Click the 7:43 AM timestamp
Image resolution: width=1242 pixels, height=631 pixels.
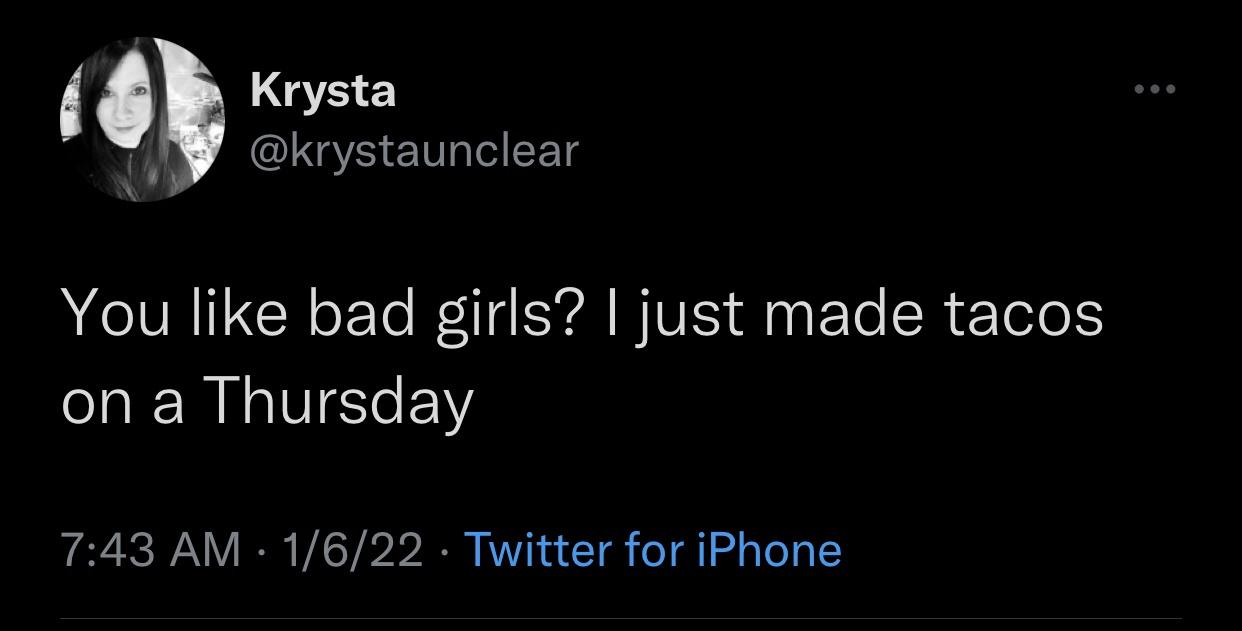(150, 550)
